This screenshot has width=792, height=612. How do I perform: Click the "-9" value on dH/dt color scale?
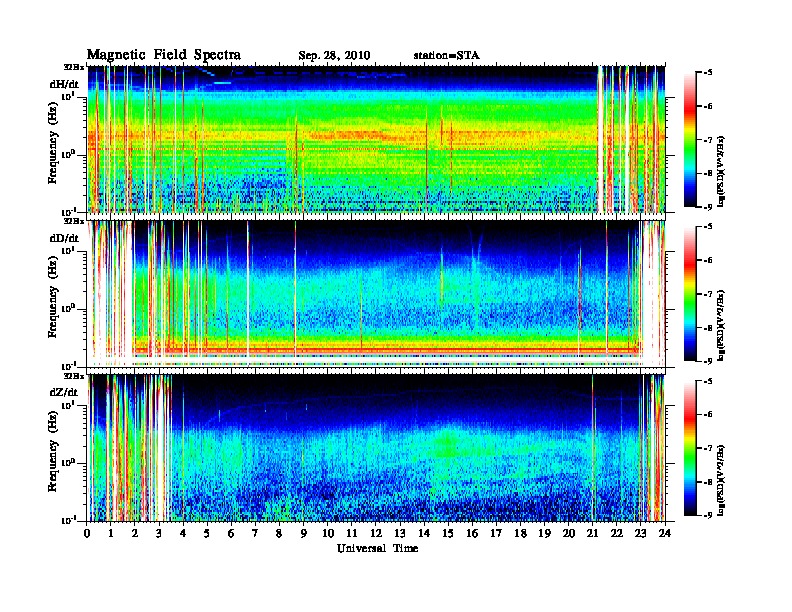pos(708,207)
